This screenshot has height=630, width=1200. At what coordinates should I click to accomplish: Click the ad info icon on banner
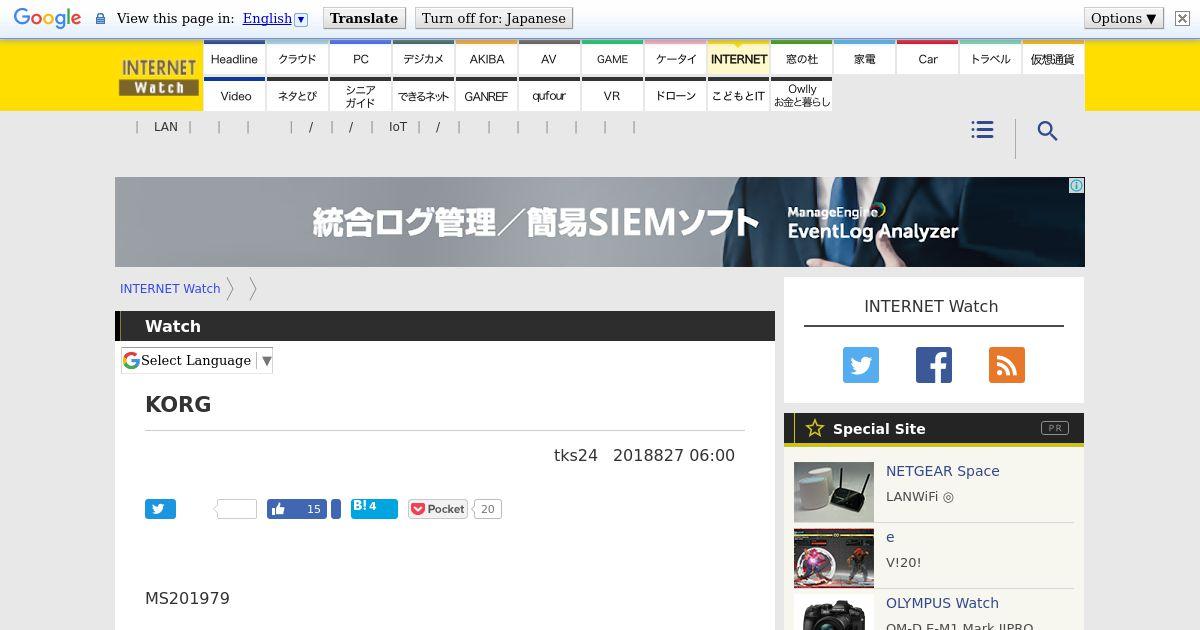1076,186
